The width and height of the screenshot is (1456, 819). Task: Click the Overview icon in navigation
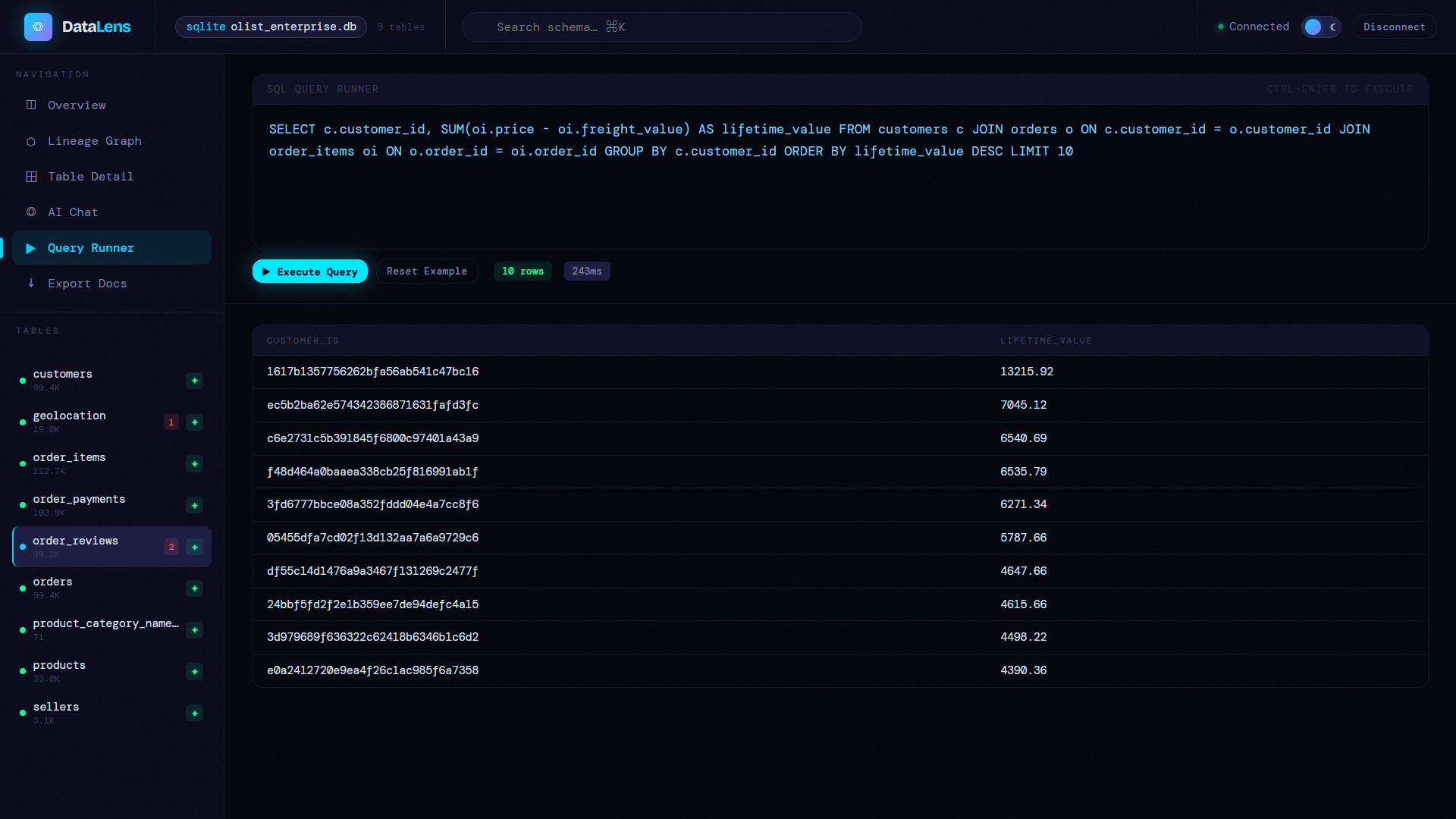(31, 105)
